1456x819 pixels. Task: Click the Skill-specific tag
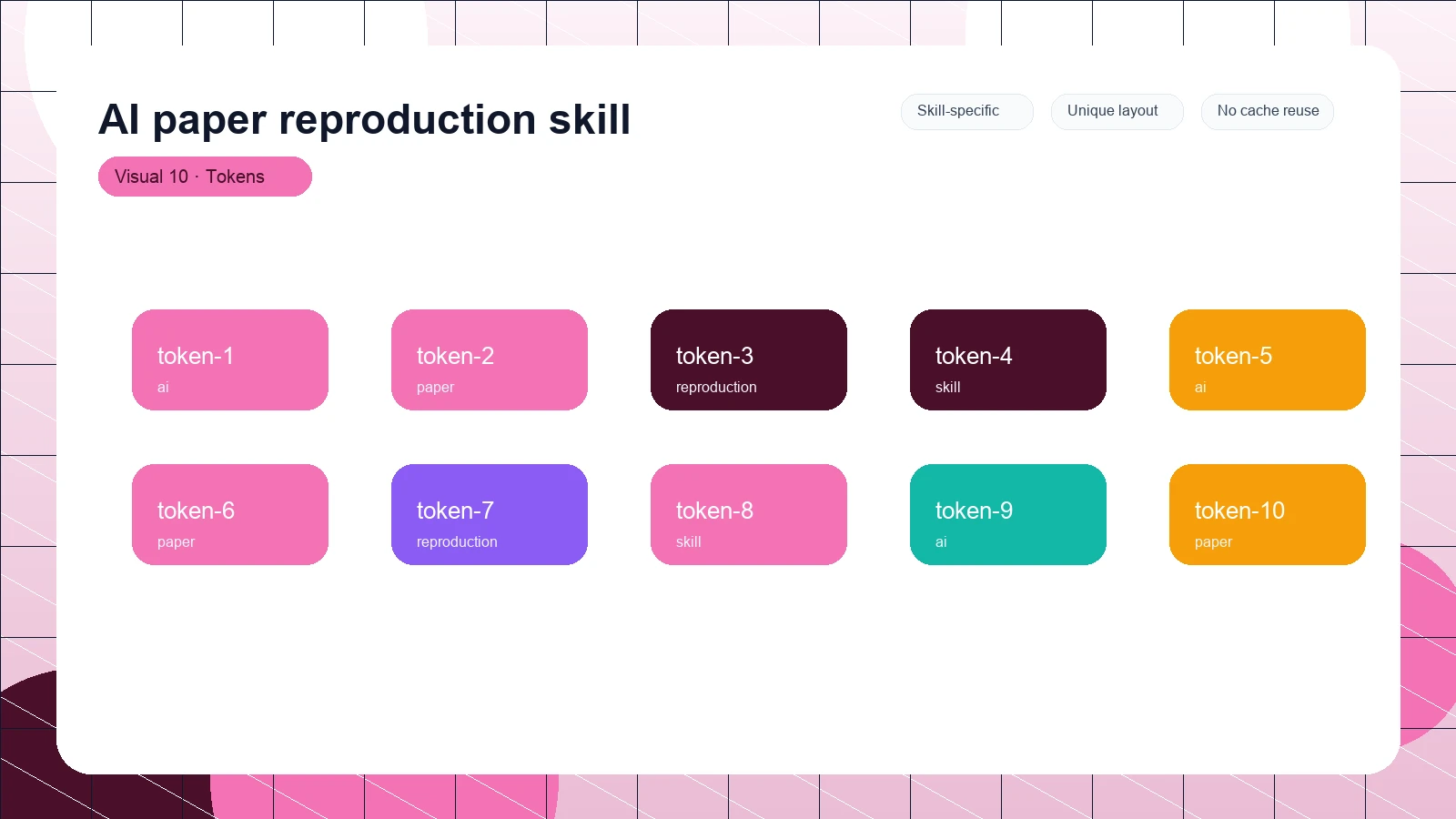pos(967,111)
